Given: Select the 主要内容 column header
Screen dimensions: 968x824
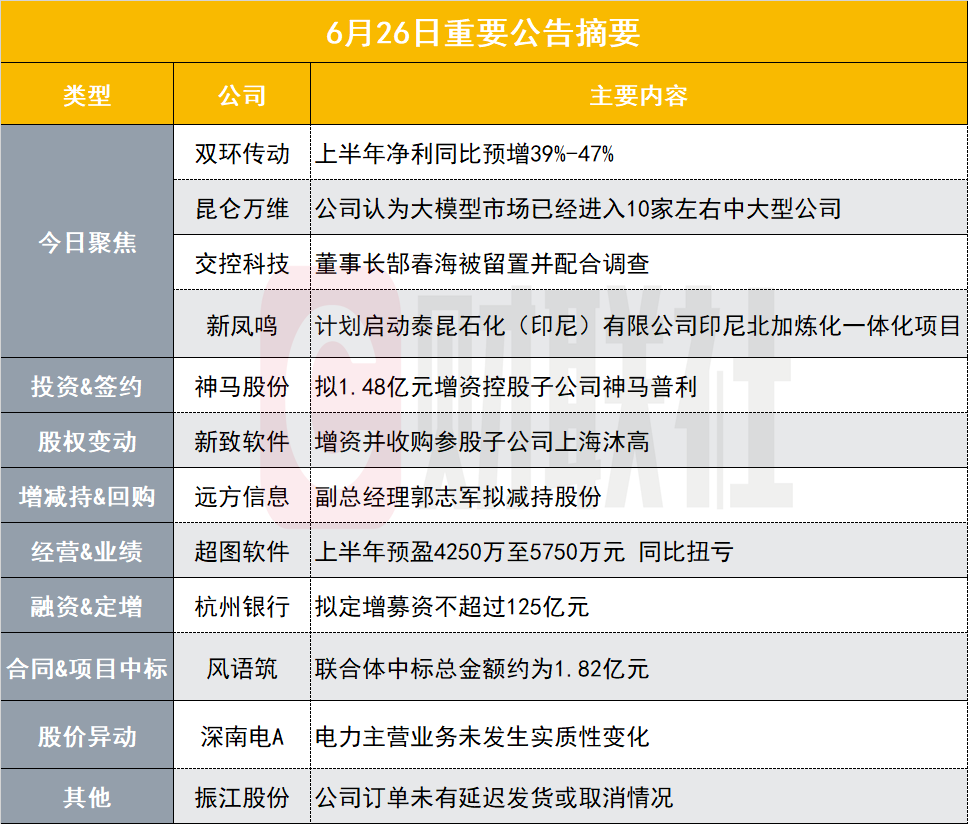Looking at the screenshot, I should [639, 95].
